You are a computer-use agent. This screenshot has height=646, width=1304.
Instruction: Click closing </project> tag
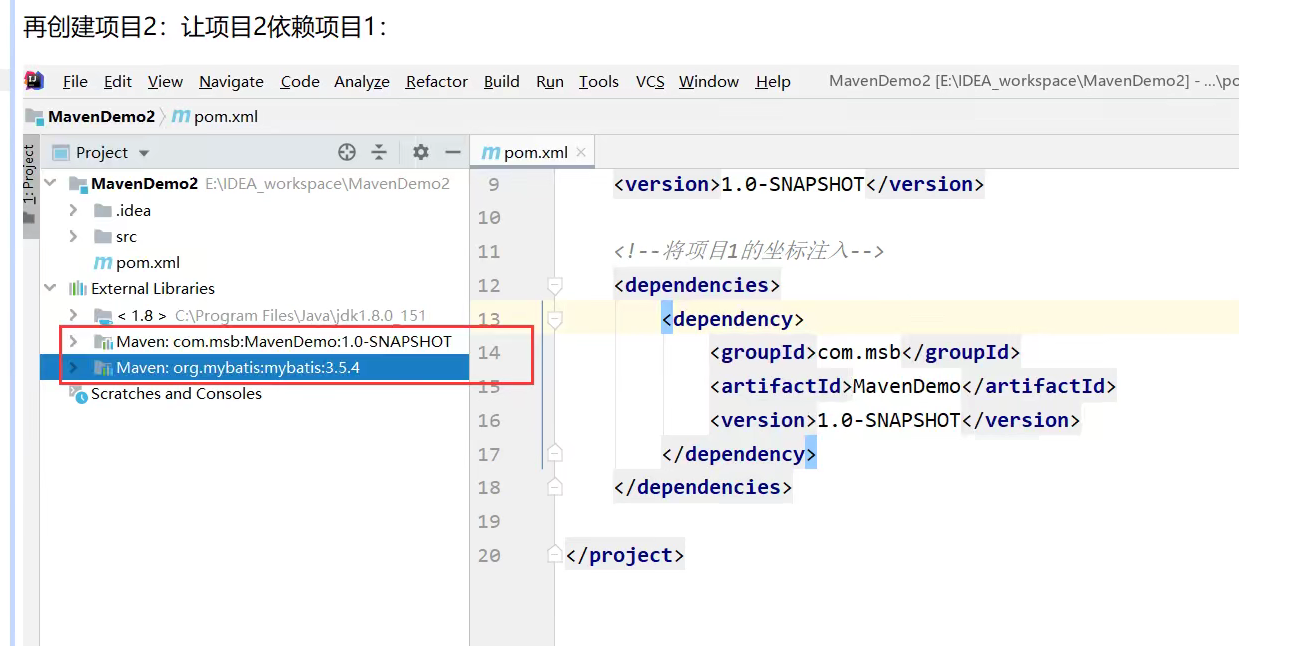pyautogui.click(x=625, y=555)
